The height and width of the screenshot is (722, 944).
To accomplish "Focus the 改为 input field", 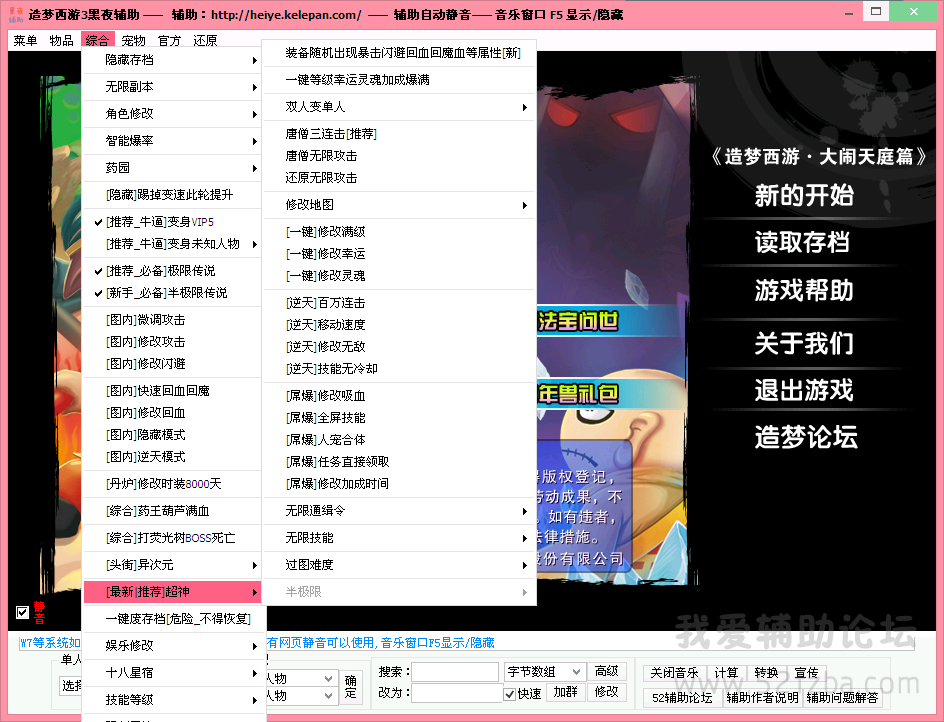I will 455,692.
